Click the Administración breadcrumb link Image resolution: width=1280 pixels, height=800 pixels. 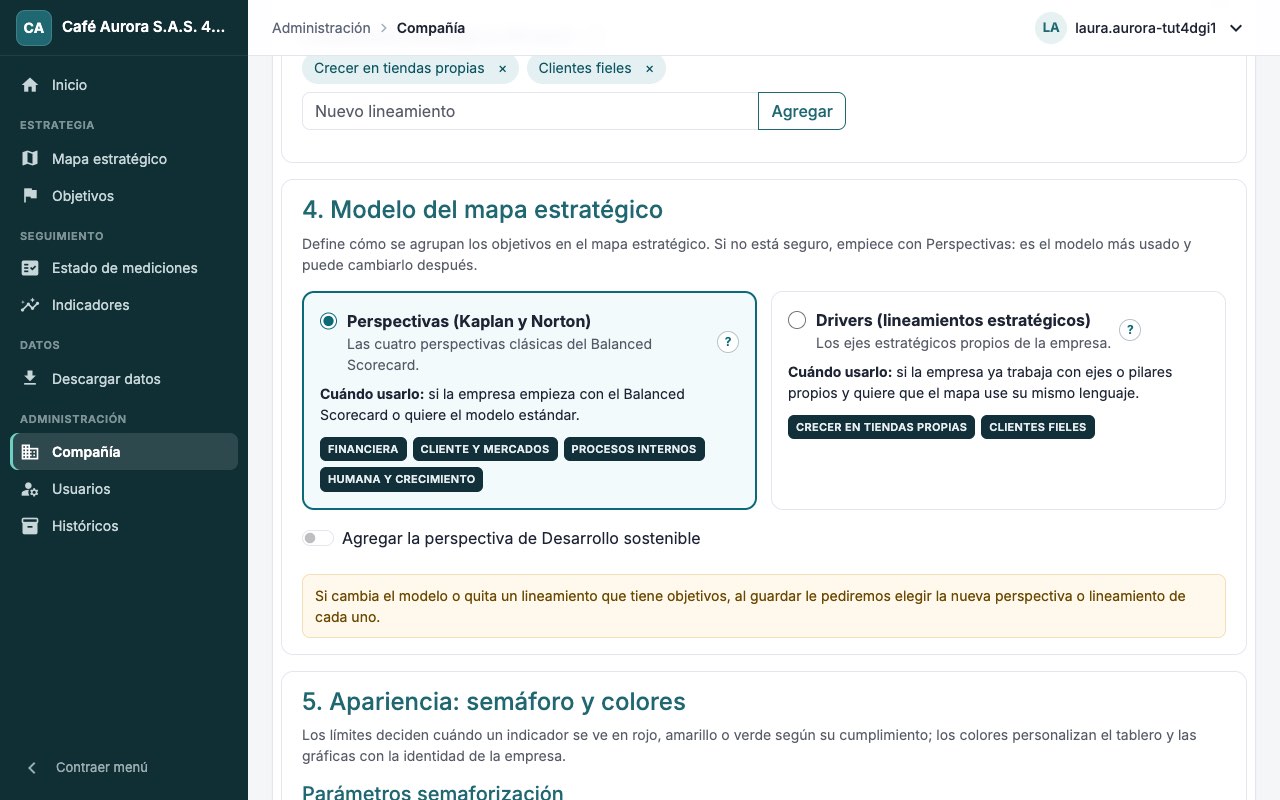point(321,28)
